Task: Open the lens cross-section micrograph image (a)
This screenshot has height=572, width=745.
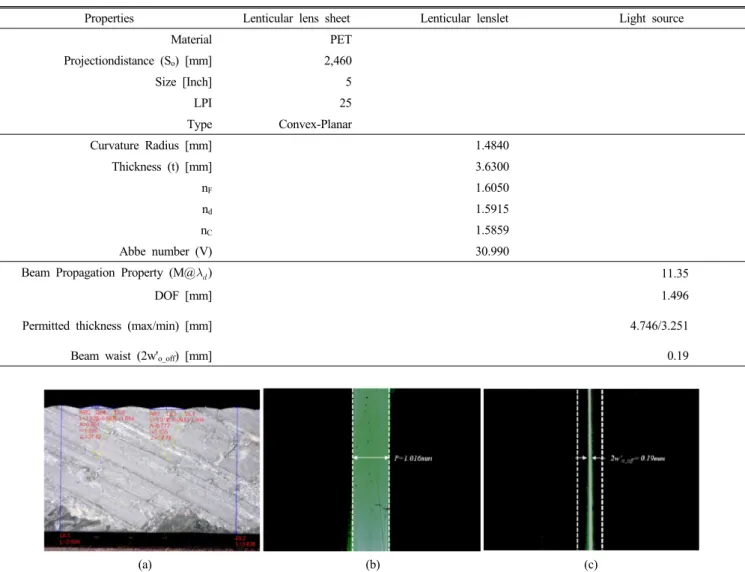Action: (x=152, y=470)
